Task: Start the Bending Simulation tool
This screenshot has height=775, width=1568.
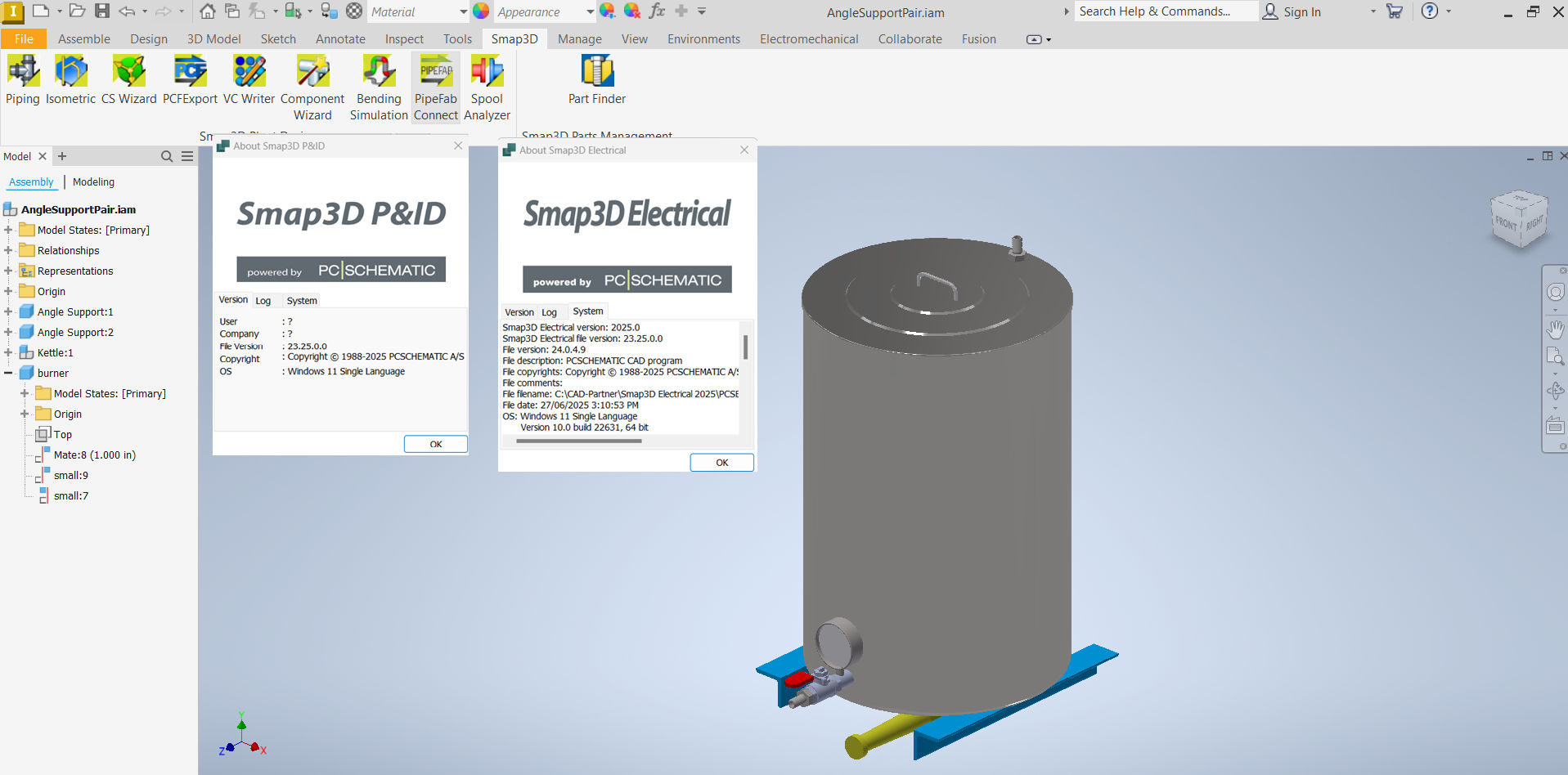Action: [379, 87]
